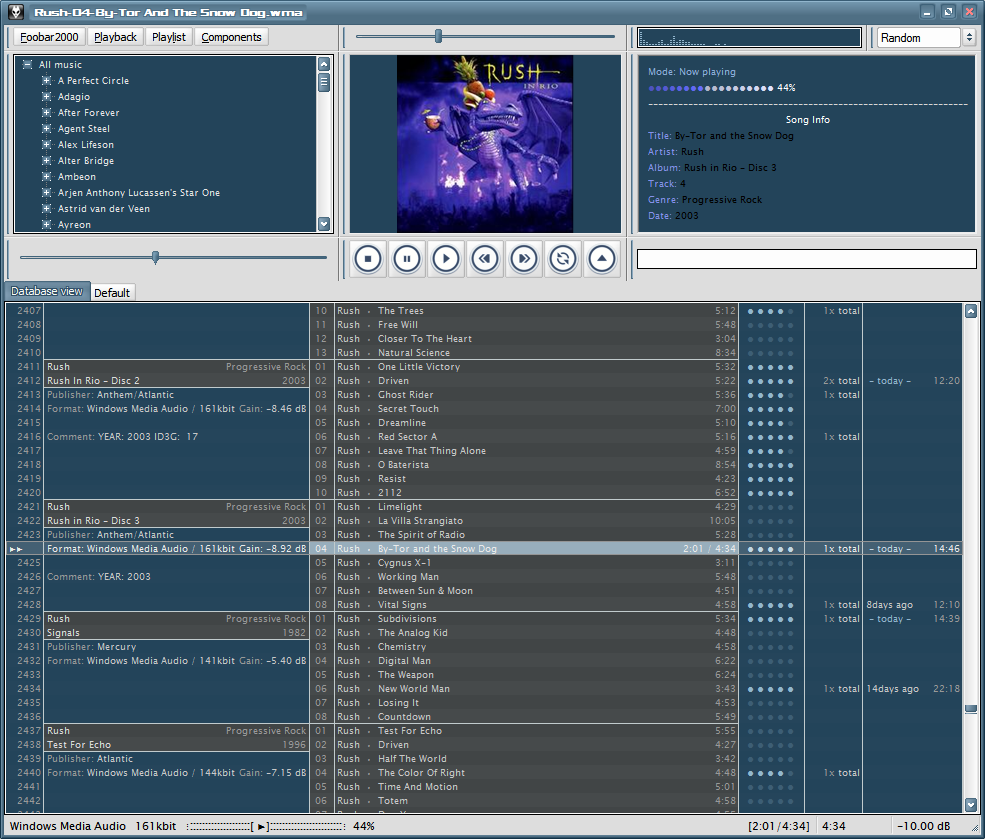Screen dimensions: 985x839
Task: Select the track La Villa Strangiato
Action: coord(420,521)
